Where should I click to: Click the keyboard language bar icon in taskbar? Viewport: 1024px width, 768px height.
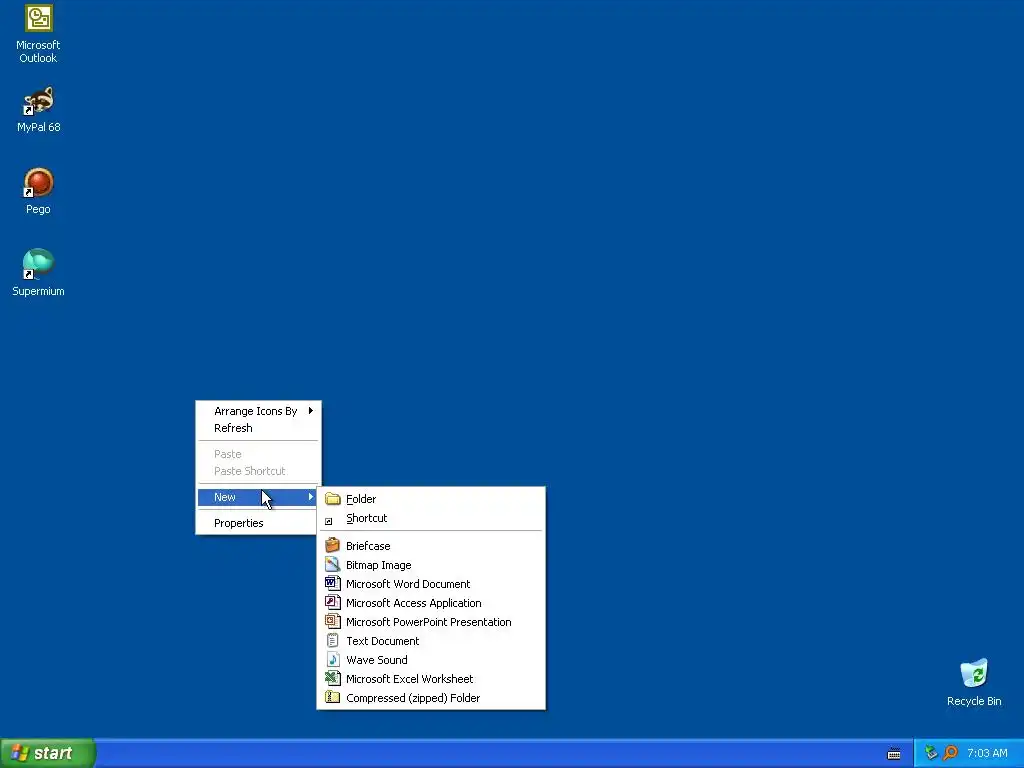point(894,754)
